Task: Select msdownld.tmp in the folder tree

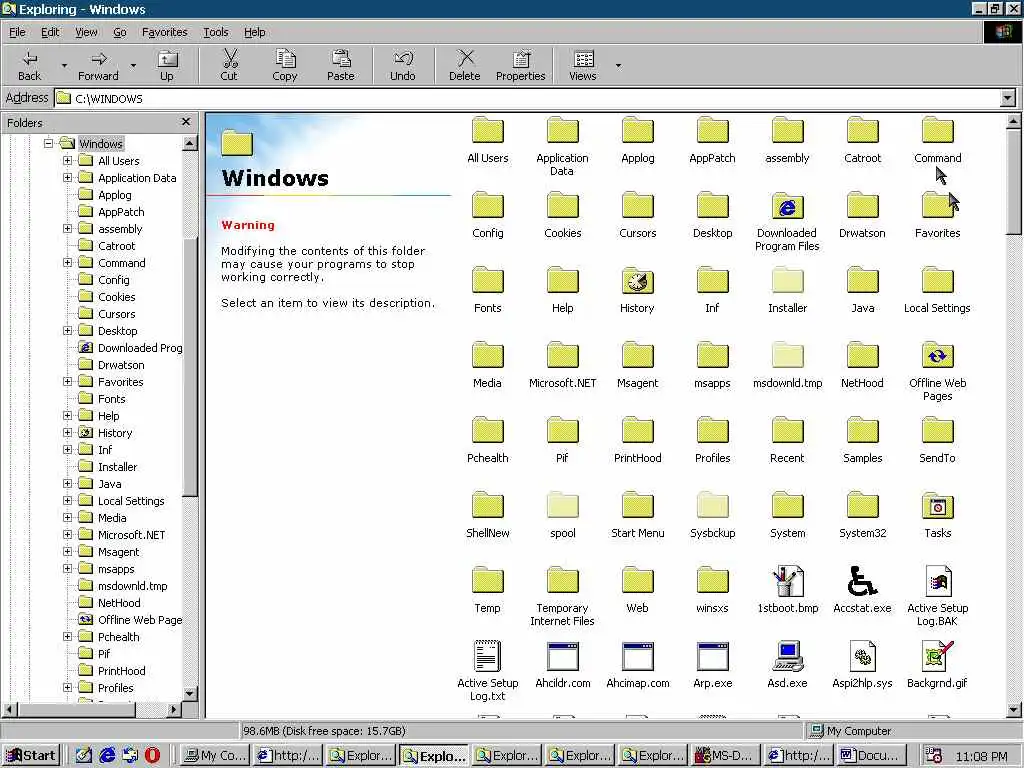Action: (133, 586)
